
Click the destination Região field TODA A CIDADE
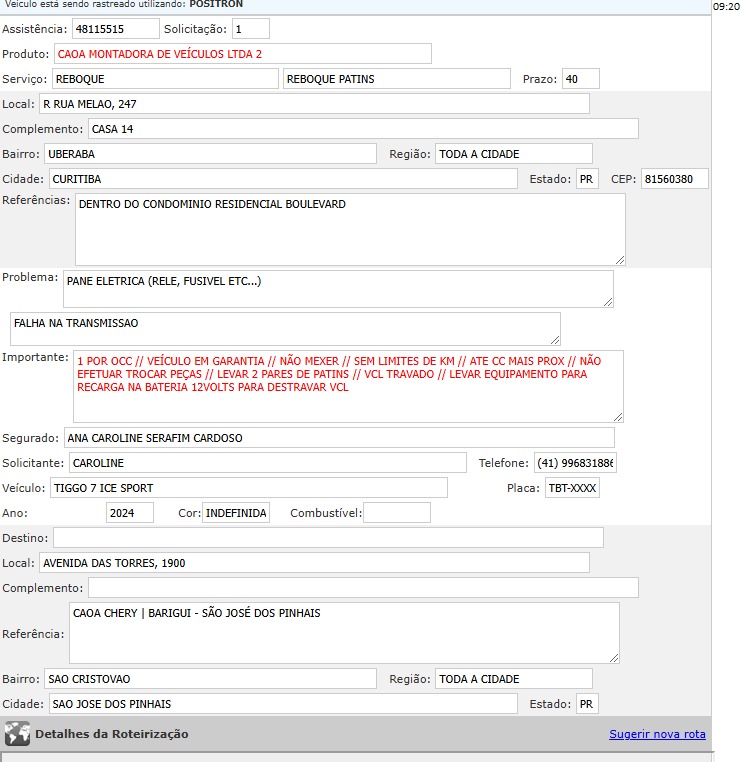point(514,679)
